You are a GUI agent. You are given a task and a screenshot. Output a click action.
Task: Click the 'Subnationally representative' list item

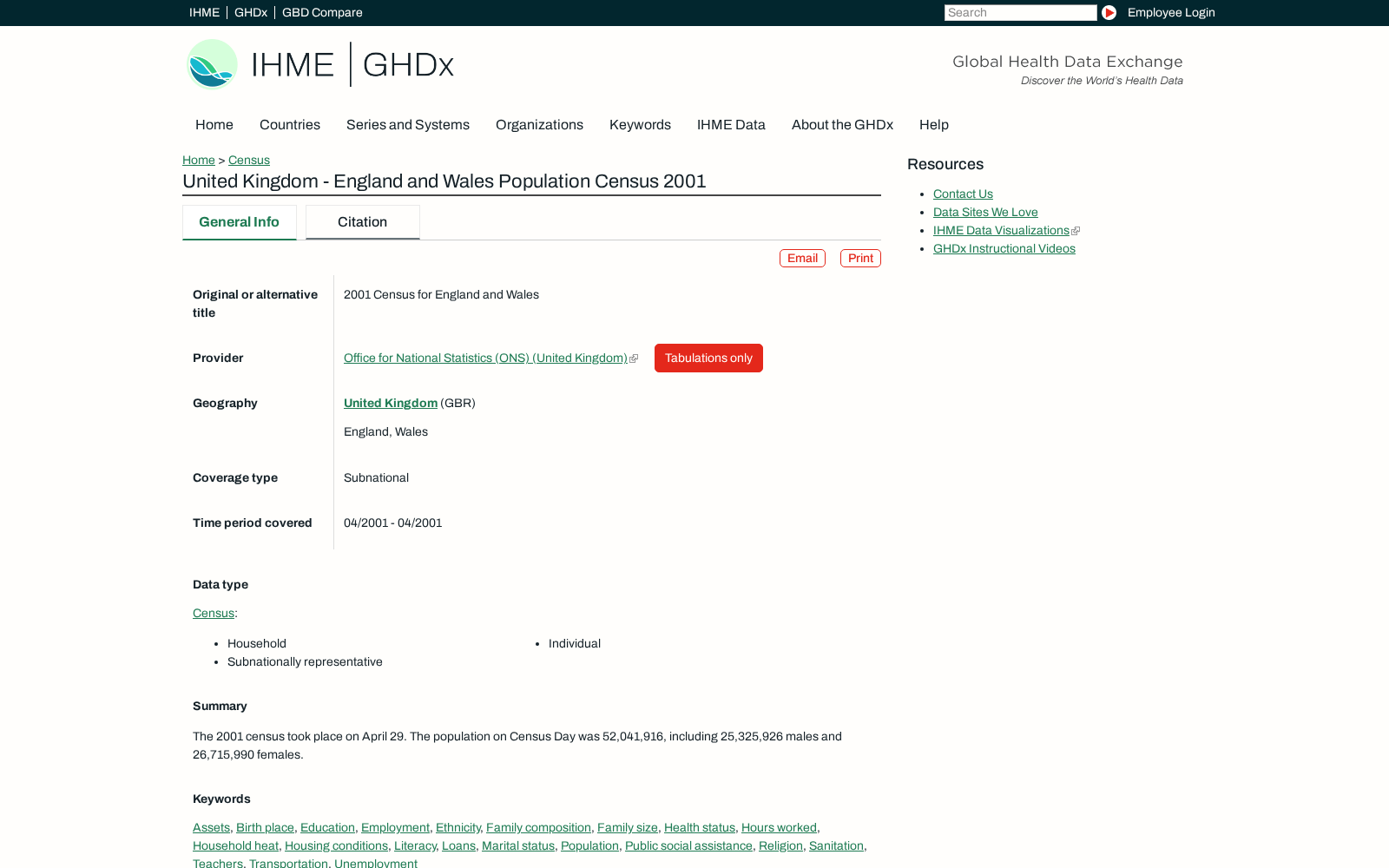305,662
